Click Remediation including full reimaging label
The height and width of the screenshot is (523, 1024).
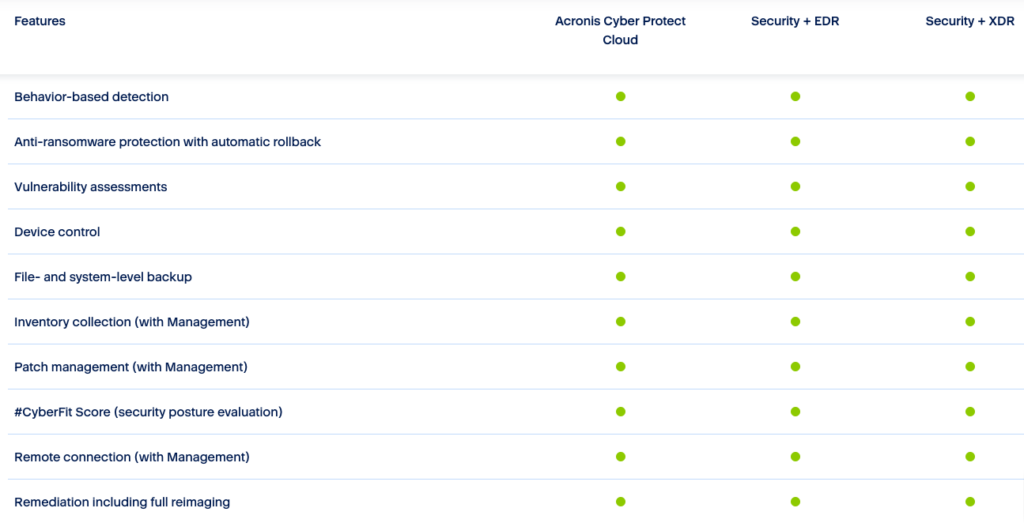[122, 502]
